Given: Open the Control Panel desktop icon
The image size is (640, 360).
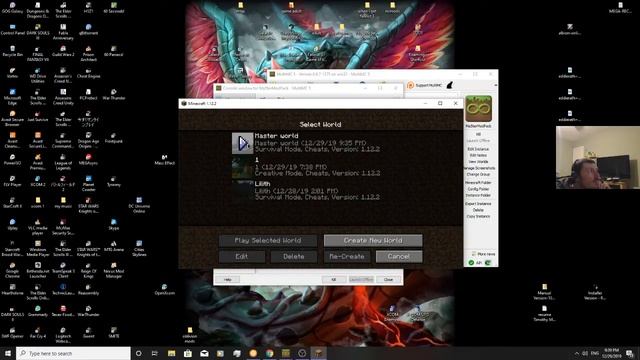Looking at the screenshot, I should tap(12, 29).
